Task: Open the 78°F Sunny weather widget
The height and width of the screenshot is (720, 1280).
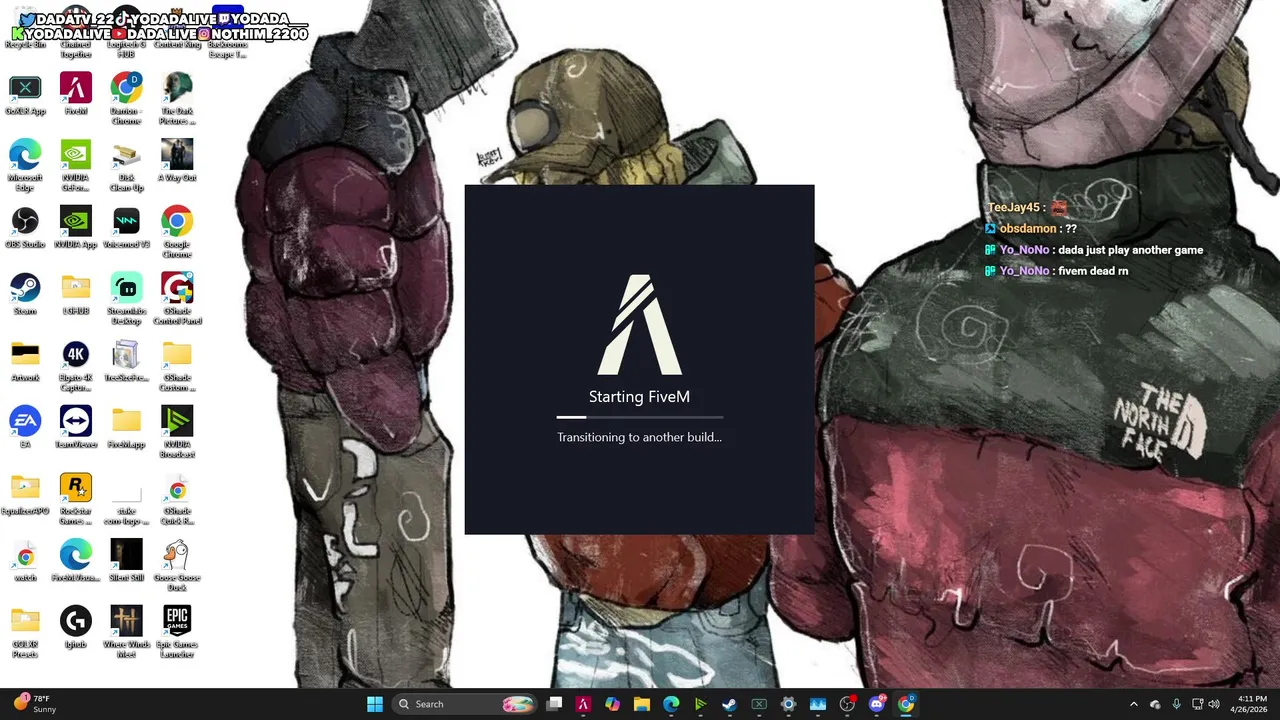Action: point(36,704)
